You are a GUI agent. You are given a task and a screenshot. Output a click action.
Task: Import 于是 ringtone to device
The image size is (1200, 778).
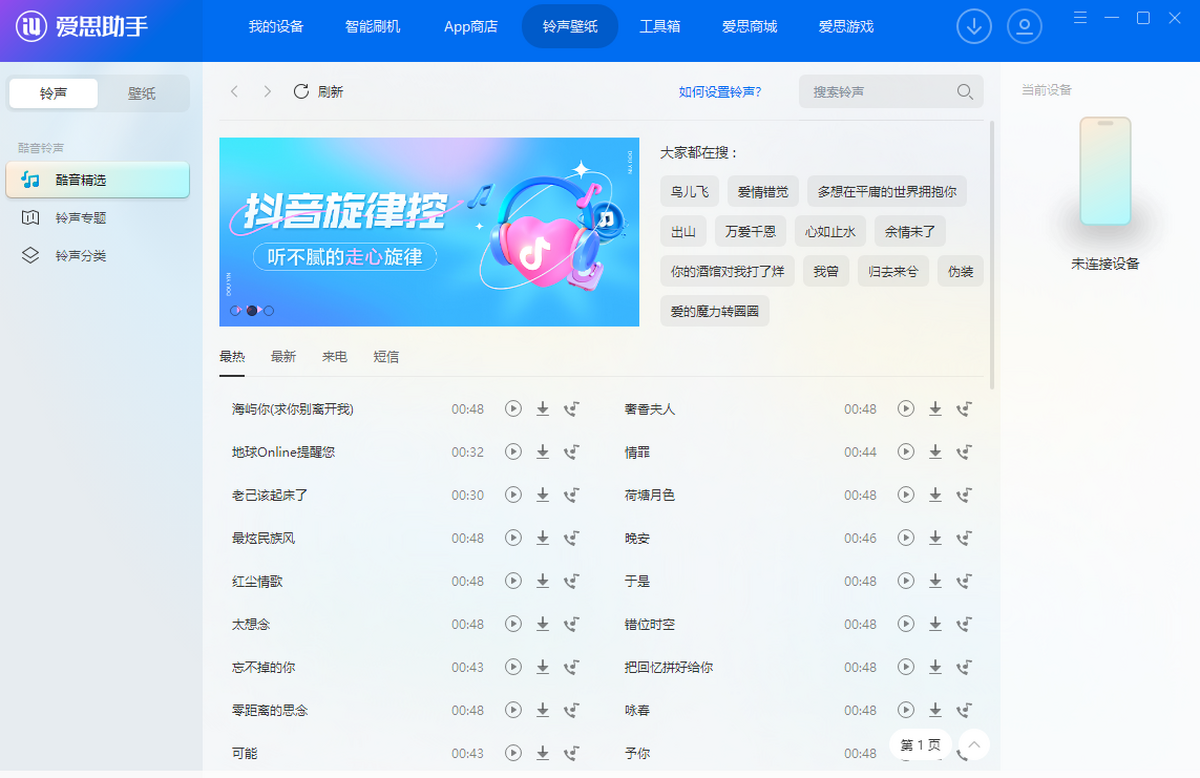tap(965, 581)
